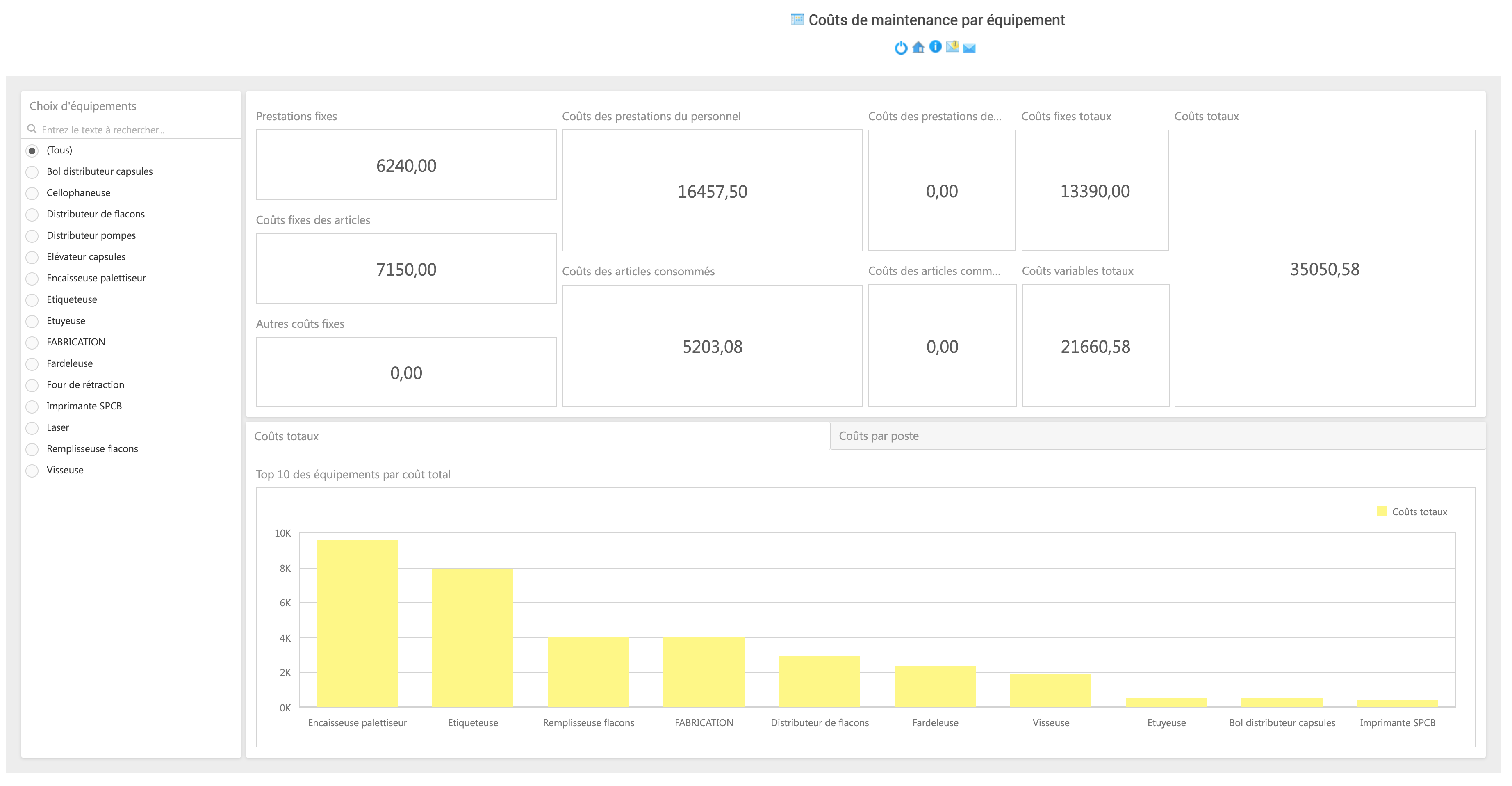Click the mail with attachment icon
Image resolution: width=1512 pixels, height=786 pixels.
[x=953, y=47]
